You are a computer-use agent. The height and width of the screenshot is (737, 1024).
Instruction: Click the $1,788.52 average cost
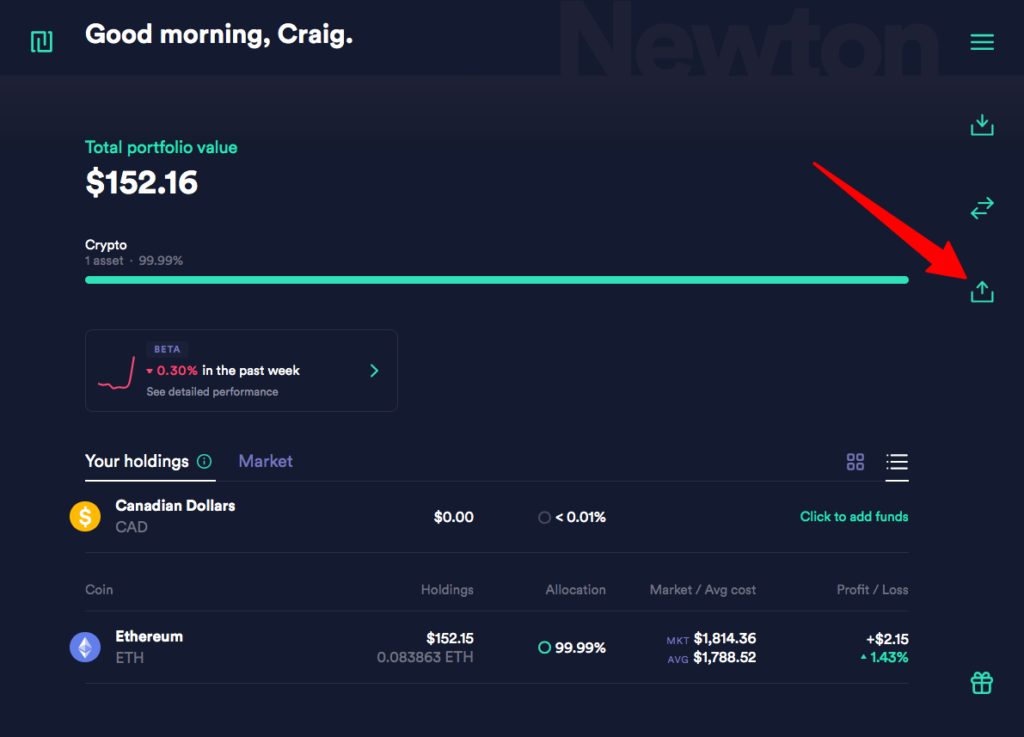[x=725, y=657]
